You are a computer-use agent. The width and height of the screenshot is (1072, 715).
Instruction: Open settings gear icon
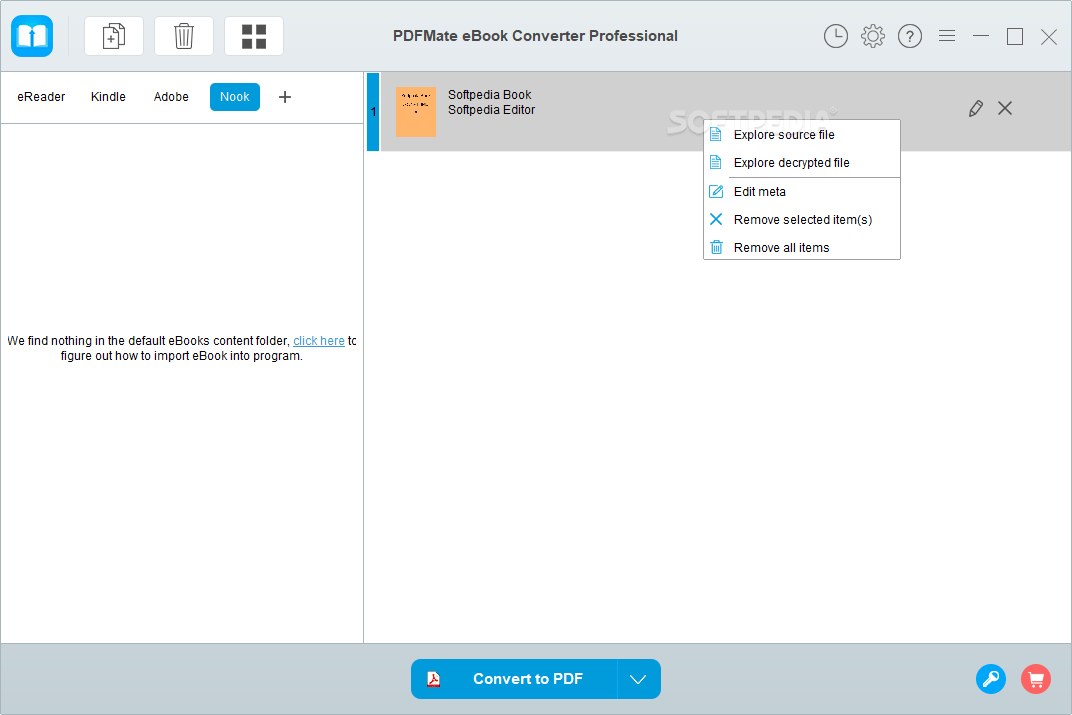point(872,36)
